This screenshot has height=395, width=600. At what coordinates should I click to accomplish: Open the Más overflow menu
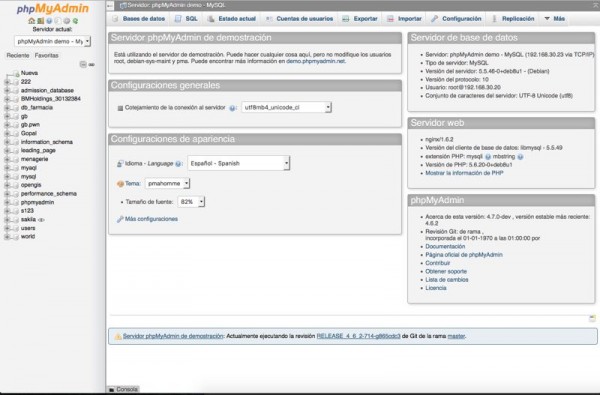pyautogui.click(x=554, y=18)
